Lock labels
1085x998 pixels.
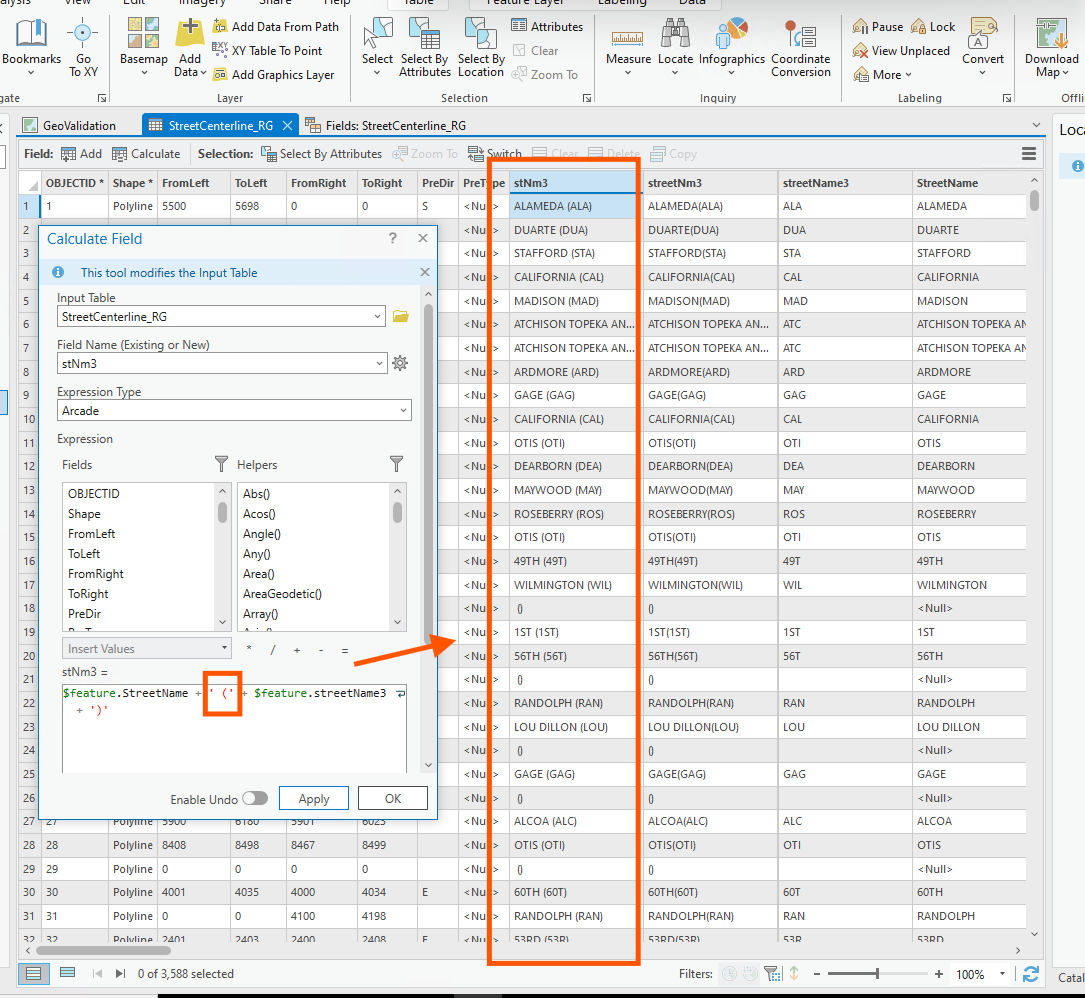click(x=933, y=26)
